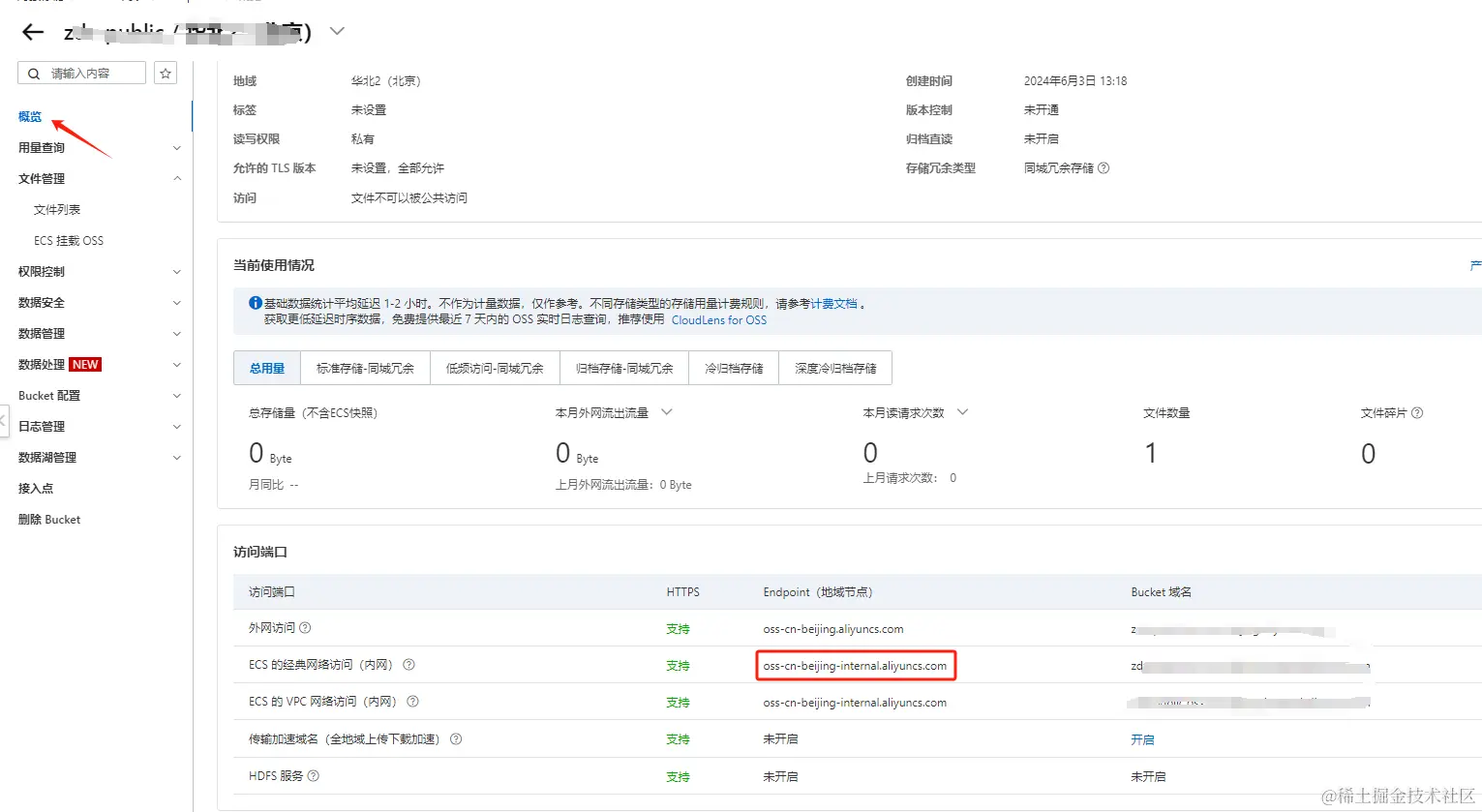The height and width of the screenshot is (812, 1482).
Task: Switch to 深度冷归档存储 tab
Action: click(x=835, y=369)
